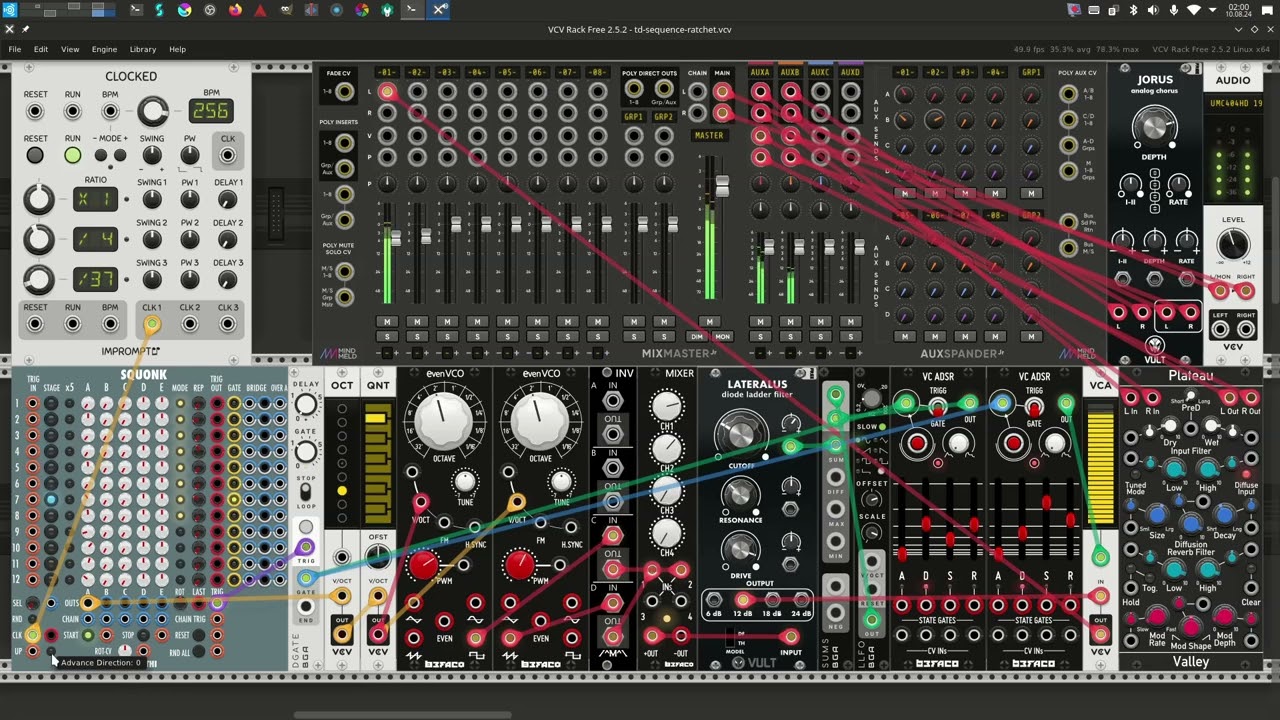Screen dimensions: 1280x720
Task: Click the MODE plus button on Clocked
Action: [120, 156]
